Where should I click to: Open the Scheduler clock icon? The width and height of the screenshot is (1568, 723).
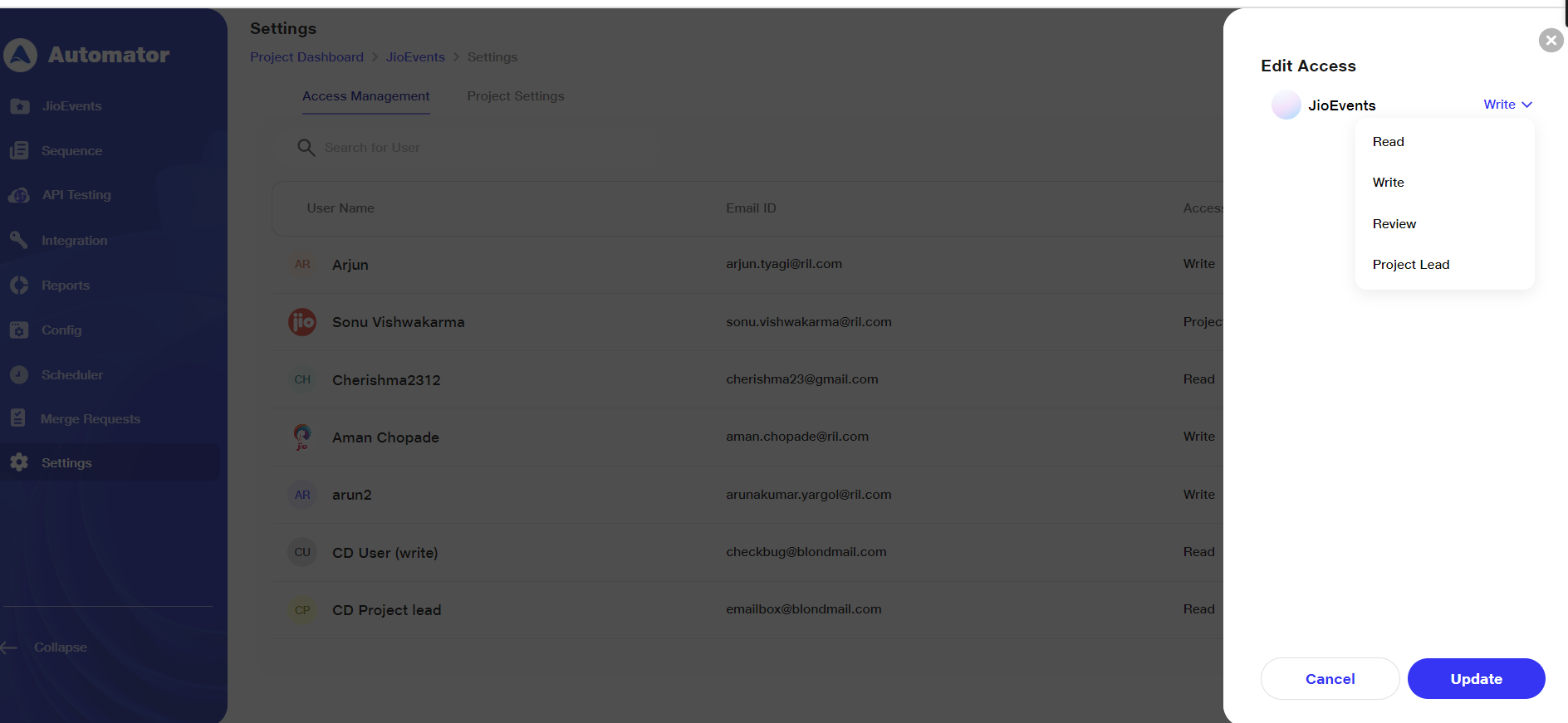click(19, 374)
